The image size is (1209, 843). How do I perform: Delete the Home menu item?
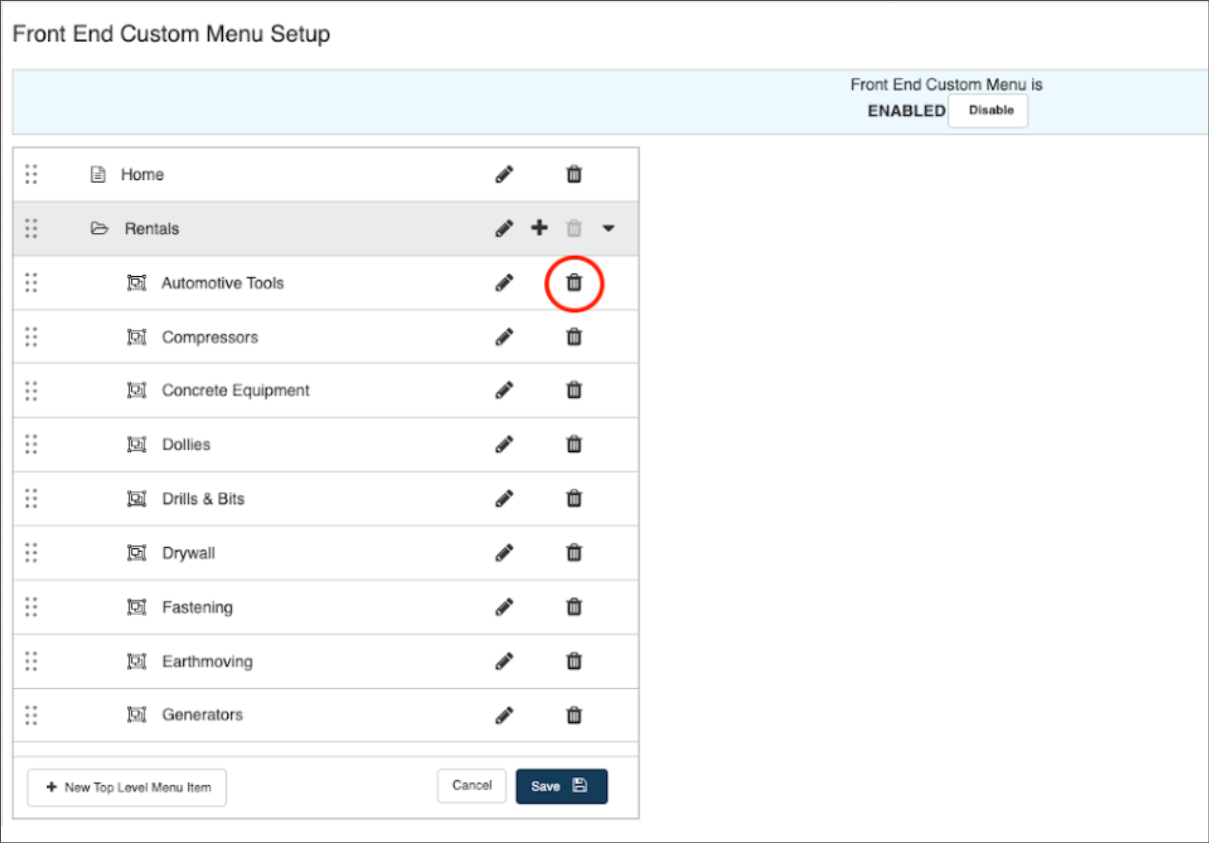point(574,174)
